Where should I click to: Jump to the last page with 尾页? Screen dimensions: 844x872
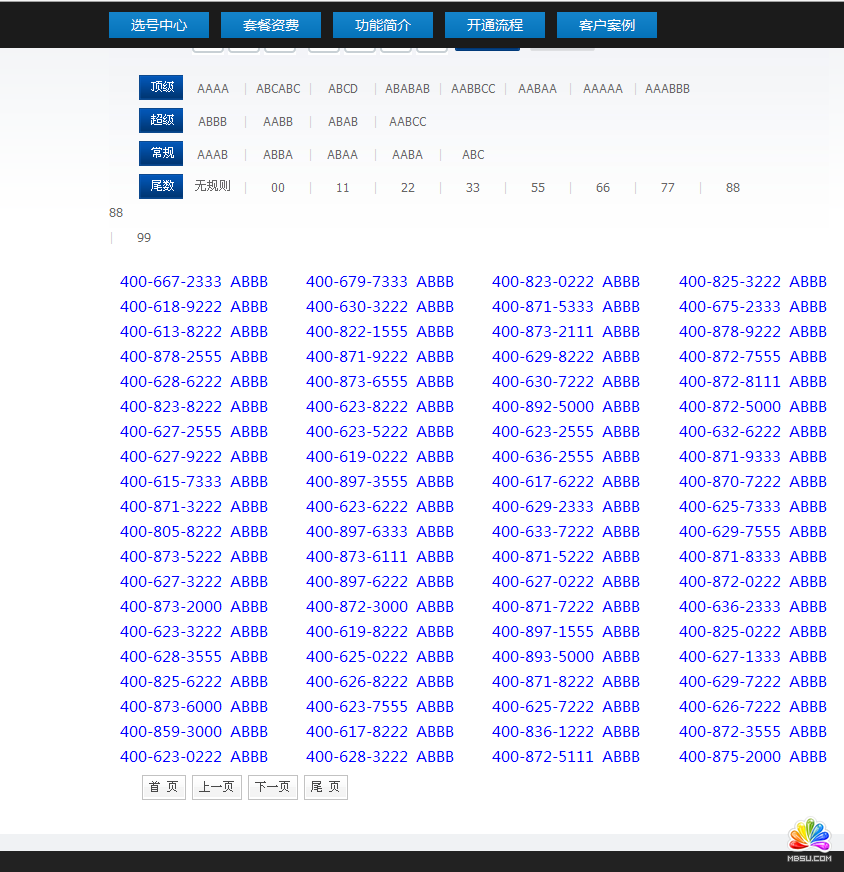325,788
